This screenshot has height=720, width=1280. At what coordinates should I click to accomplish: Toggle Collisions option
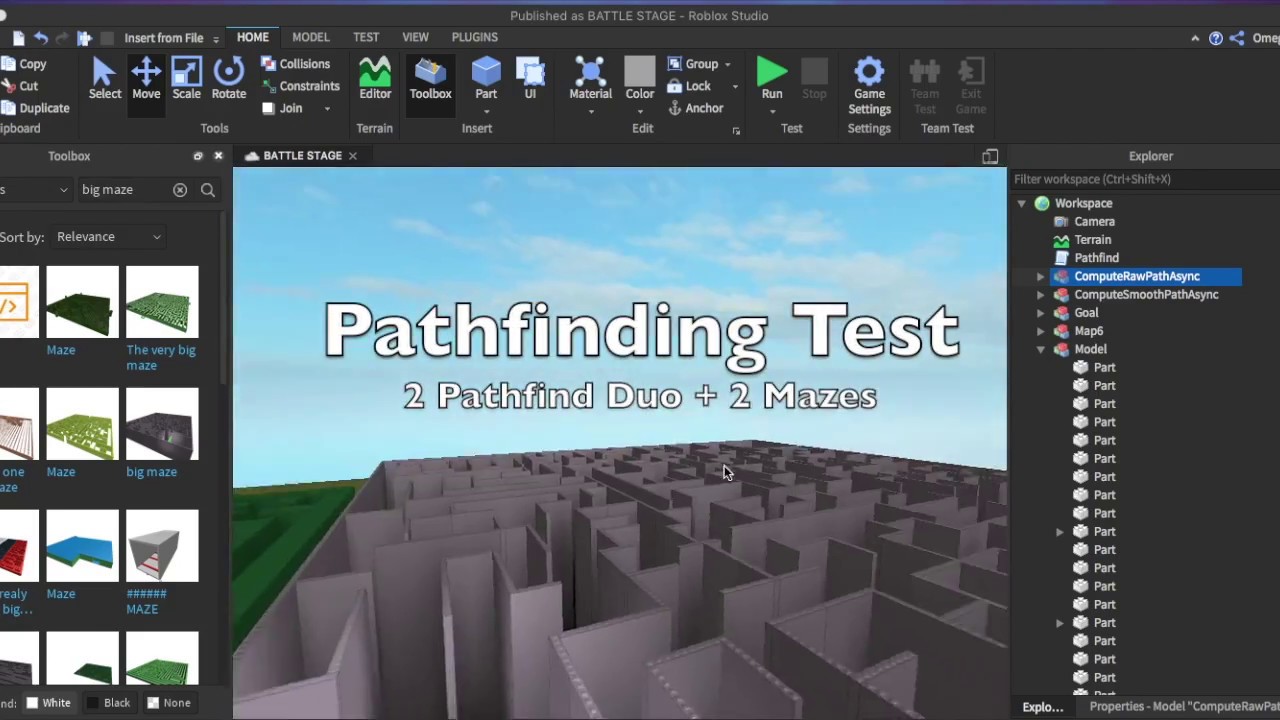click(295, 64)
